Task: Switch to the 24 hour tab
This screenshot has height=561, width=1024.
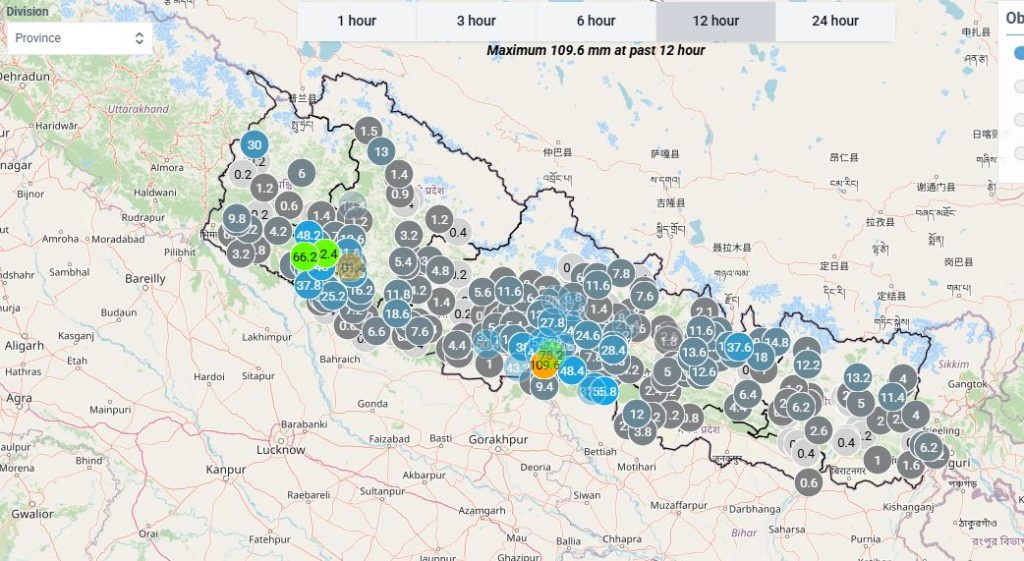Action: [x=835, y=21]
